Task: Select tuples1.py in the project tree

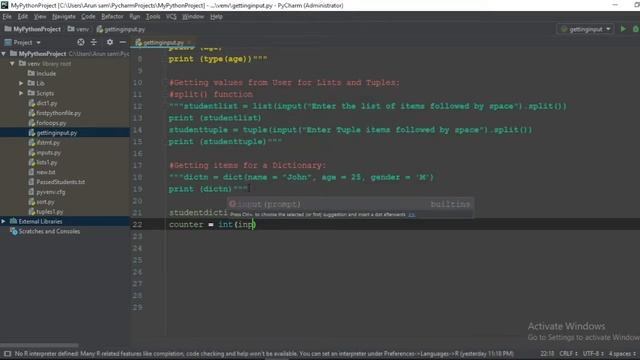Action: click(x=46, y=212)
